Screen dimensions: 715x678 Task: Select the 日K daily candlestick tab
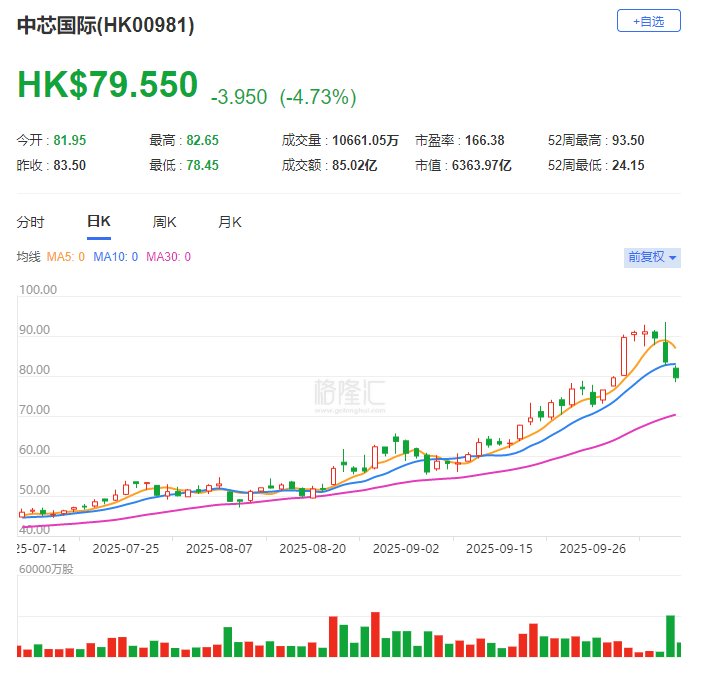[x=98, y=222]
